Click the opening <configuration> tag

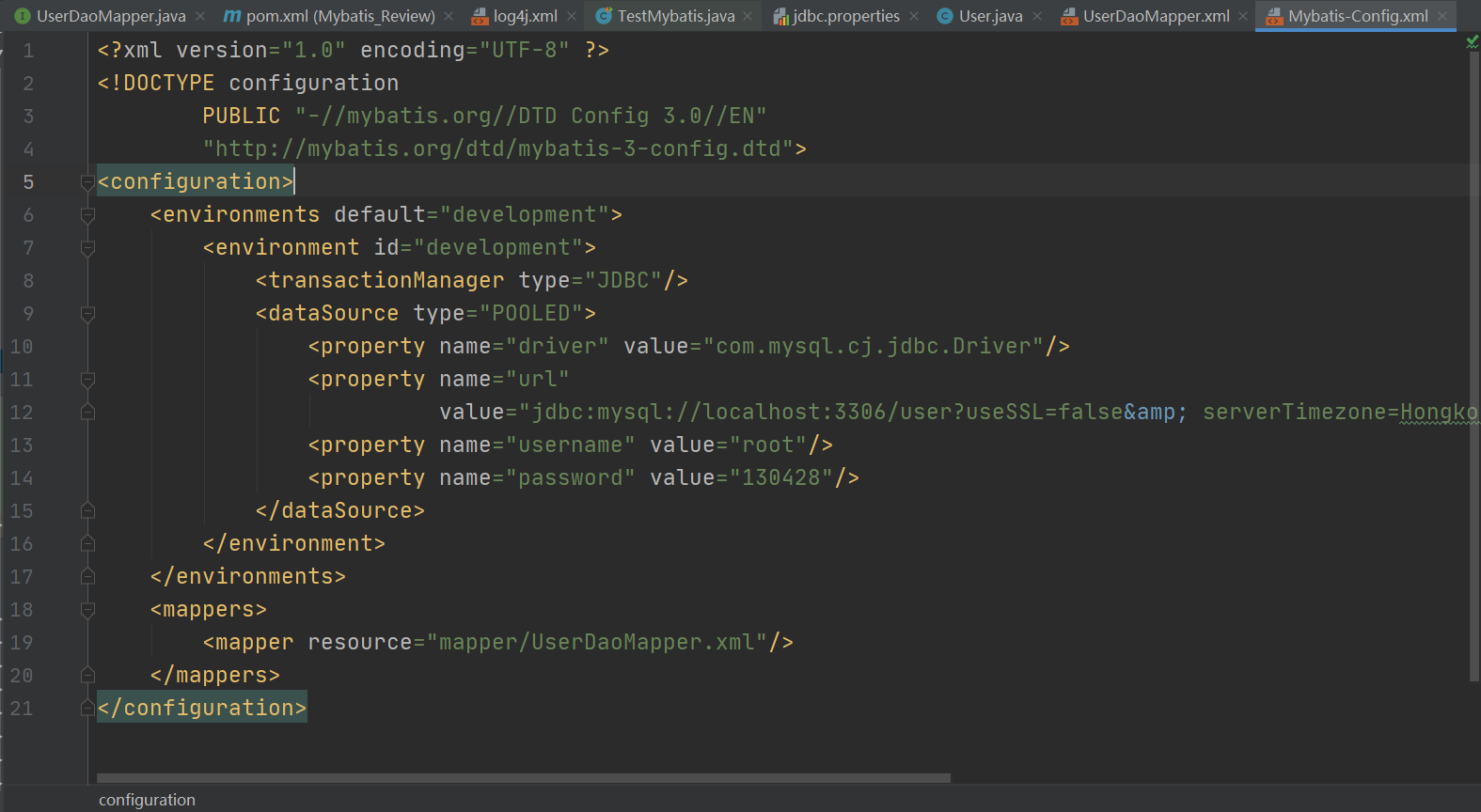(x=196, y=181)
